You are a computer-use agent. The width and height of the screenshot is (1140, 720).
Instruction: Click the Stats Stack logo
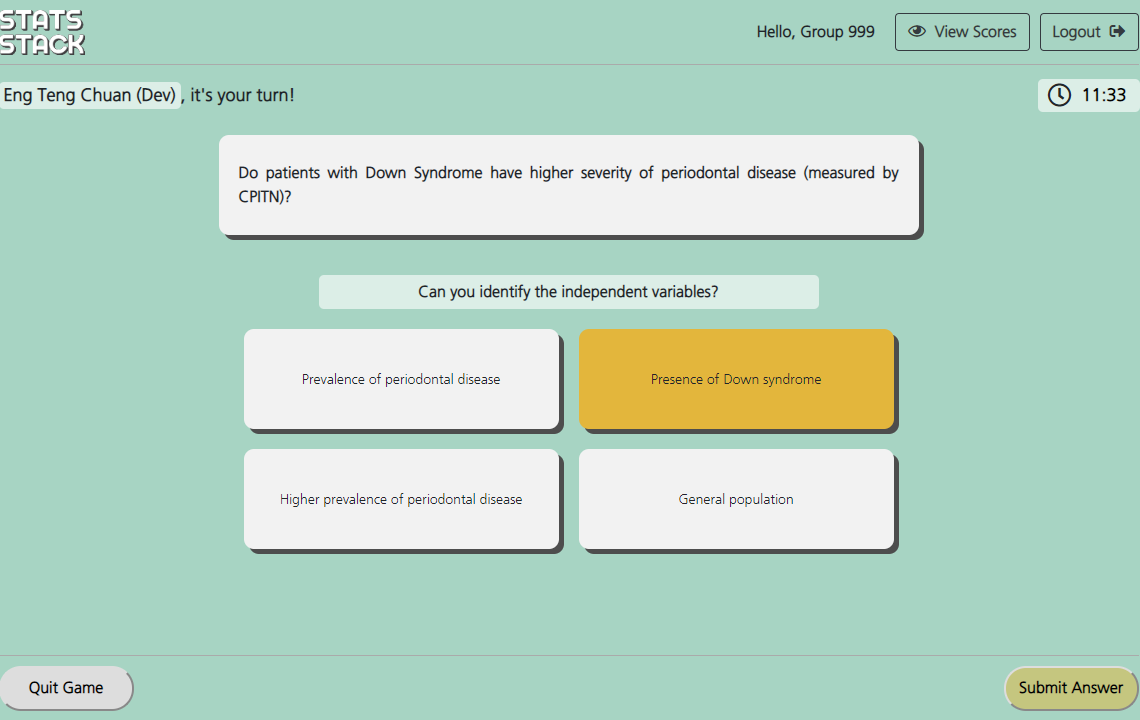click(42, 32)
